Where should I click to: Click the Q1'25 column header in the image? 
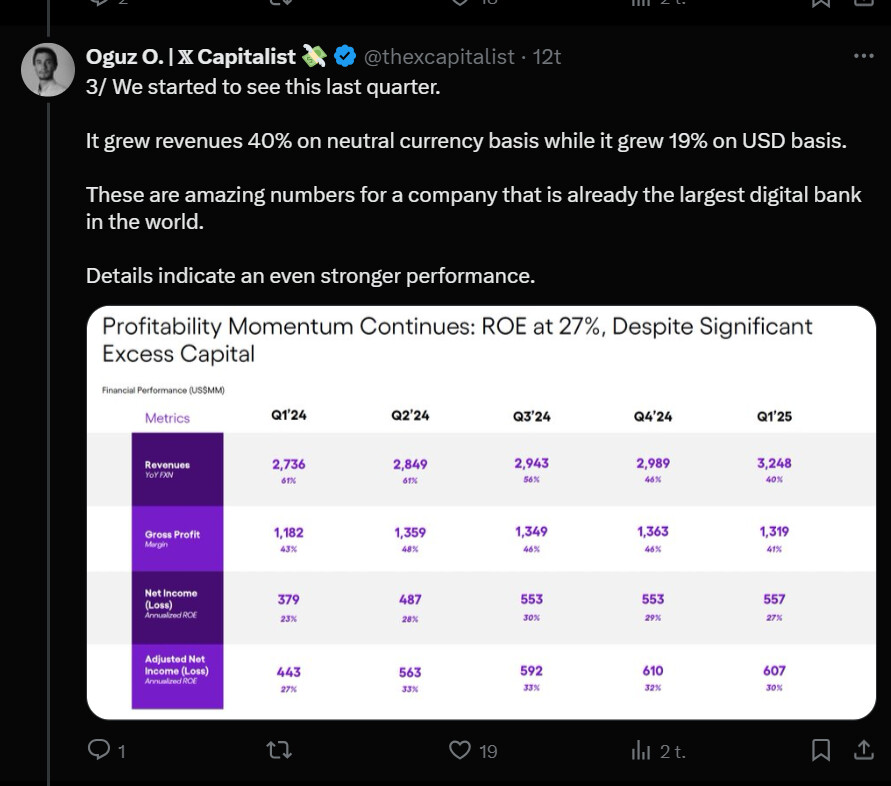point(774,416)
